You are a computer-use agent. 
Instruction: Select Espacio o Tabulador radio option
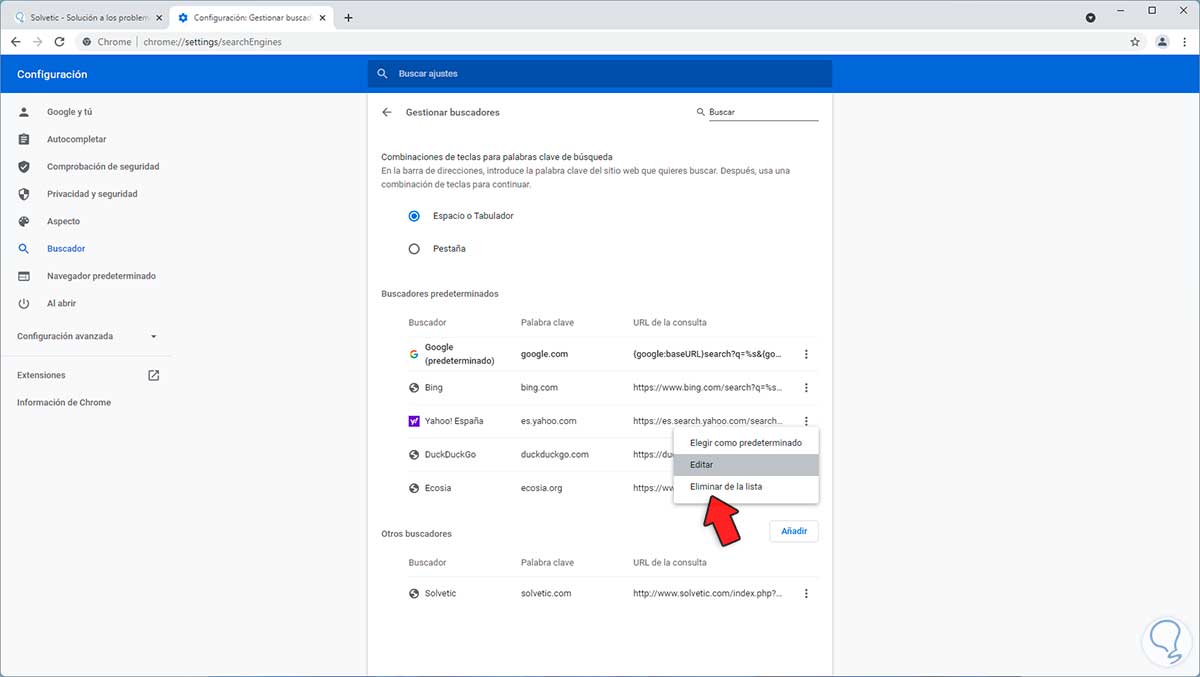click(x=414, y=216)
